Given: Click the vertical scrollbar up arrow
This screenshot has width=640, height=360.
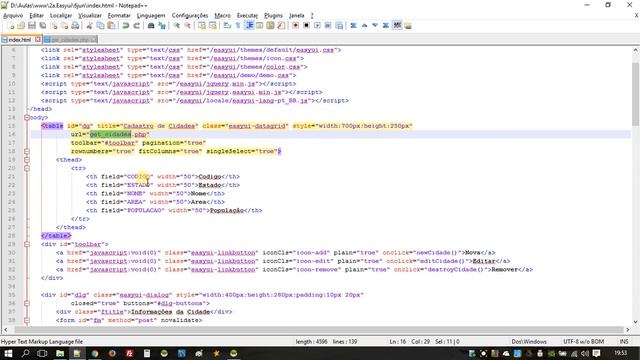Looking at the screenshot, I should (636, 50).
